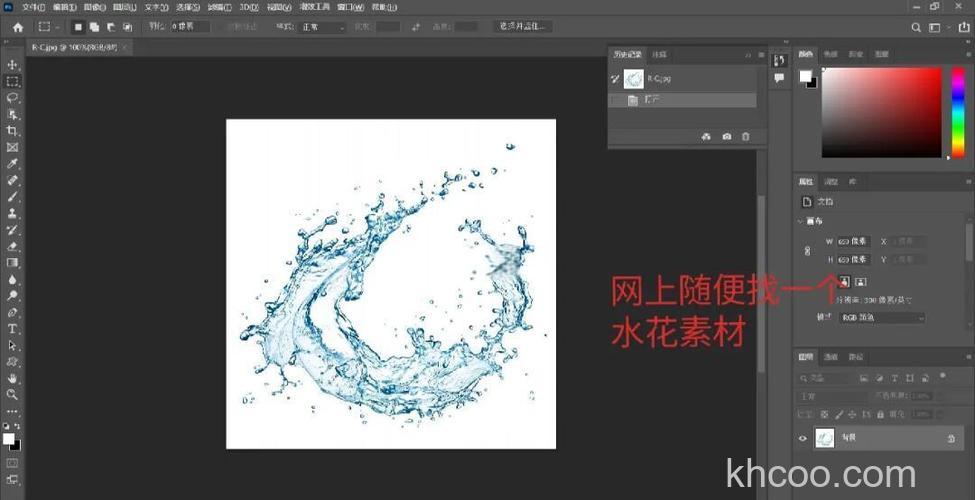Click the foreground color swatch in Color panel
The width and height of the screenshot is (975, 500).
(x=805, y=76)
